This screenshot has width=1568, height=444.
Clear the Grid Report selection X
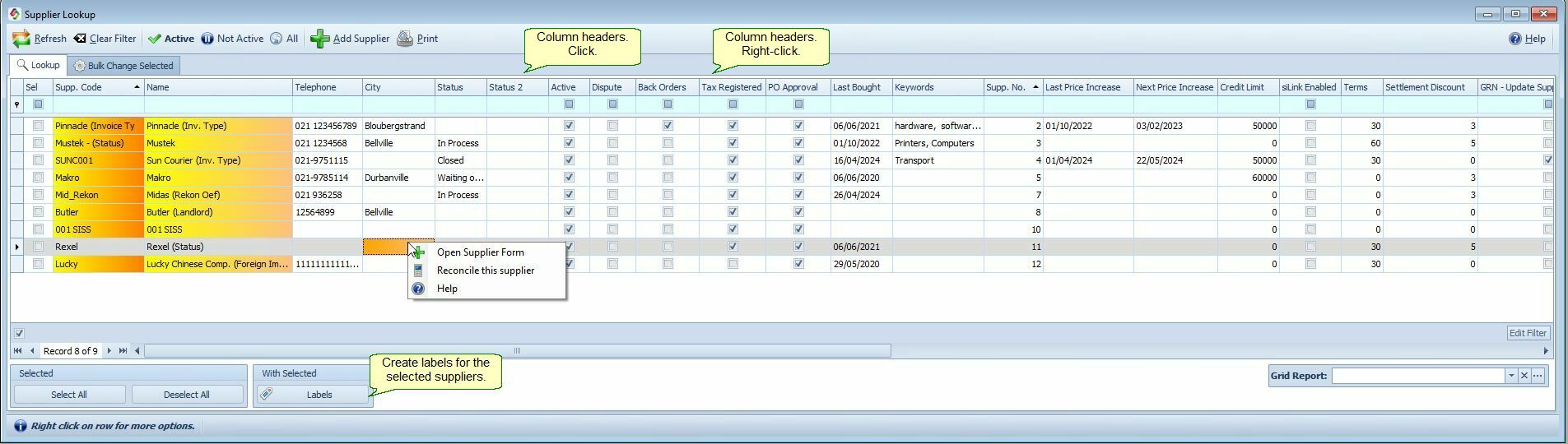point(1524,376)
